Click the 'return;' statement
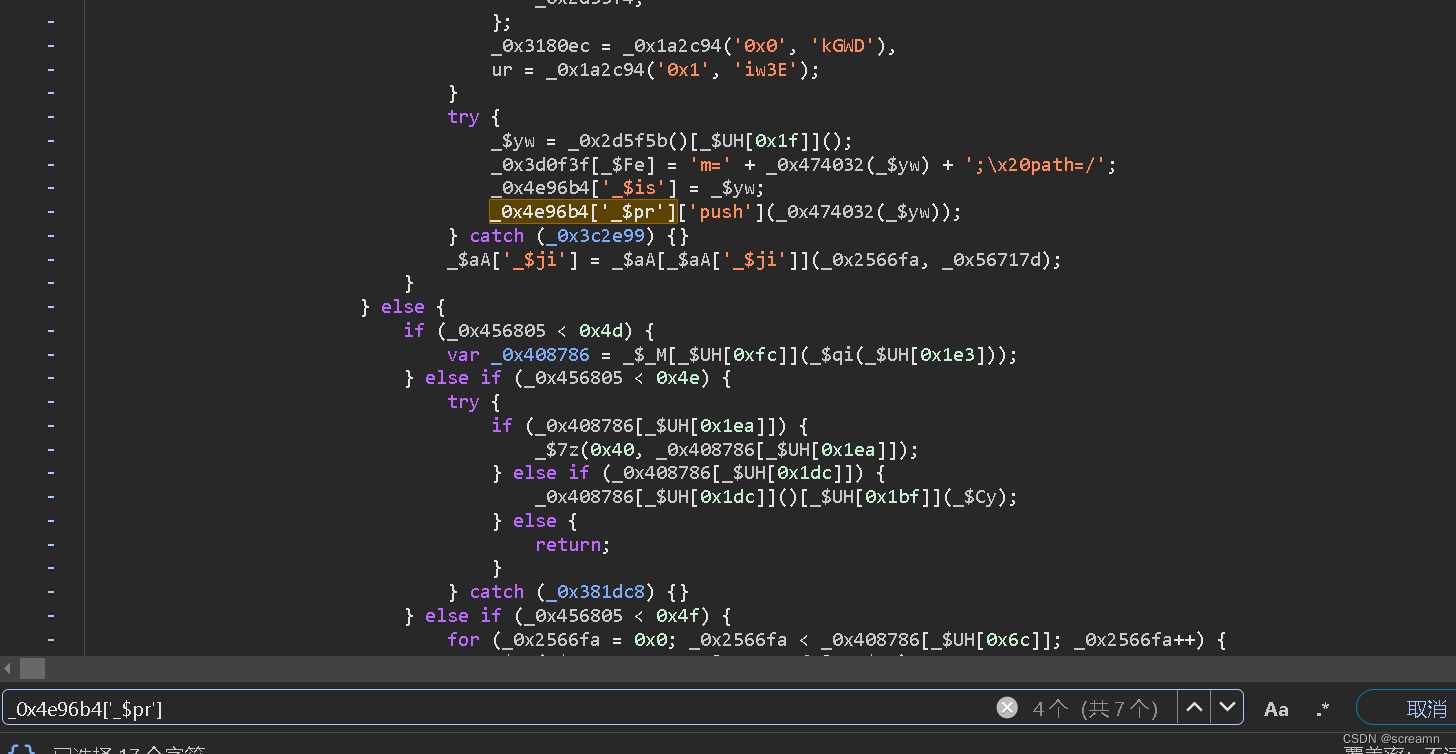 click(573, 545)
